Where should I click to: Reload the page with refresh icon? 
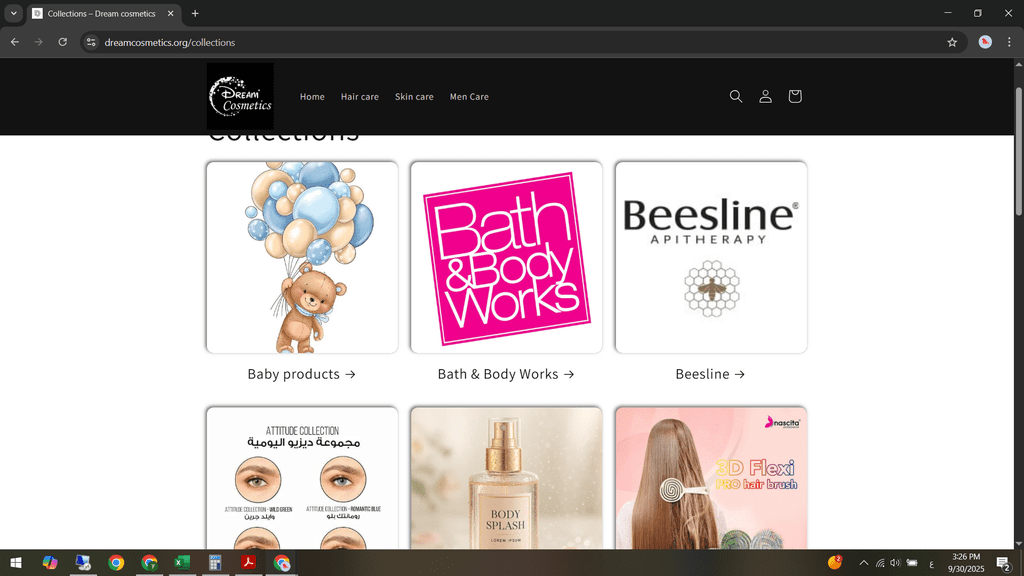click(x=63, y=42)
